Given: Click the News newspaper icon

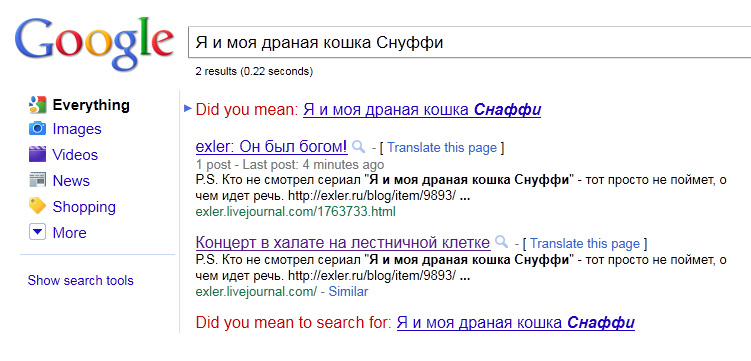Looking at the screenshot, I should [37, 180].
